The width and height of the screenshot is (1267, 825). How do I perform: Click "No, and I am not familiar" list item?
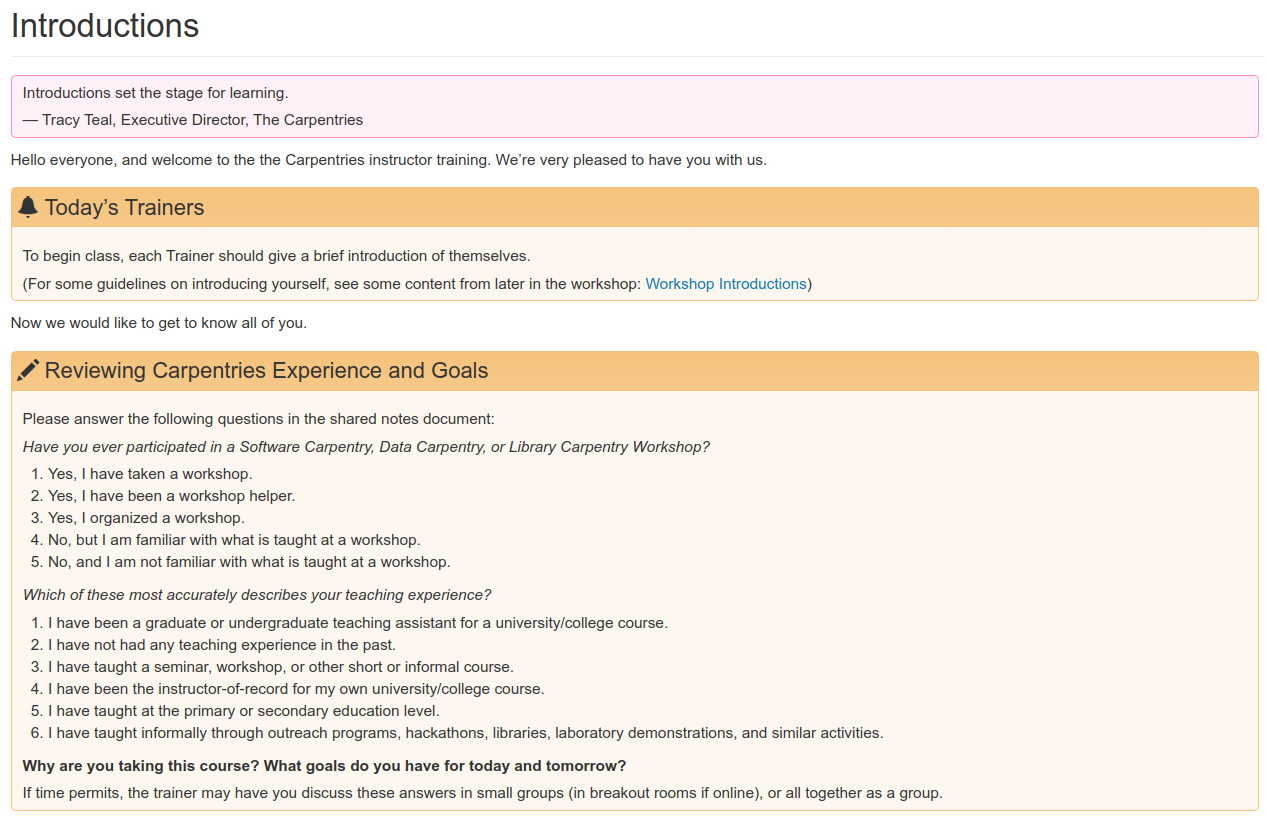point(249,562)
